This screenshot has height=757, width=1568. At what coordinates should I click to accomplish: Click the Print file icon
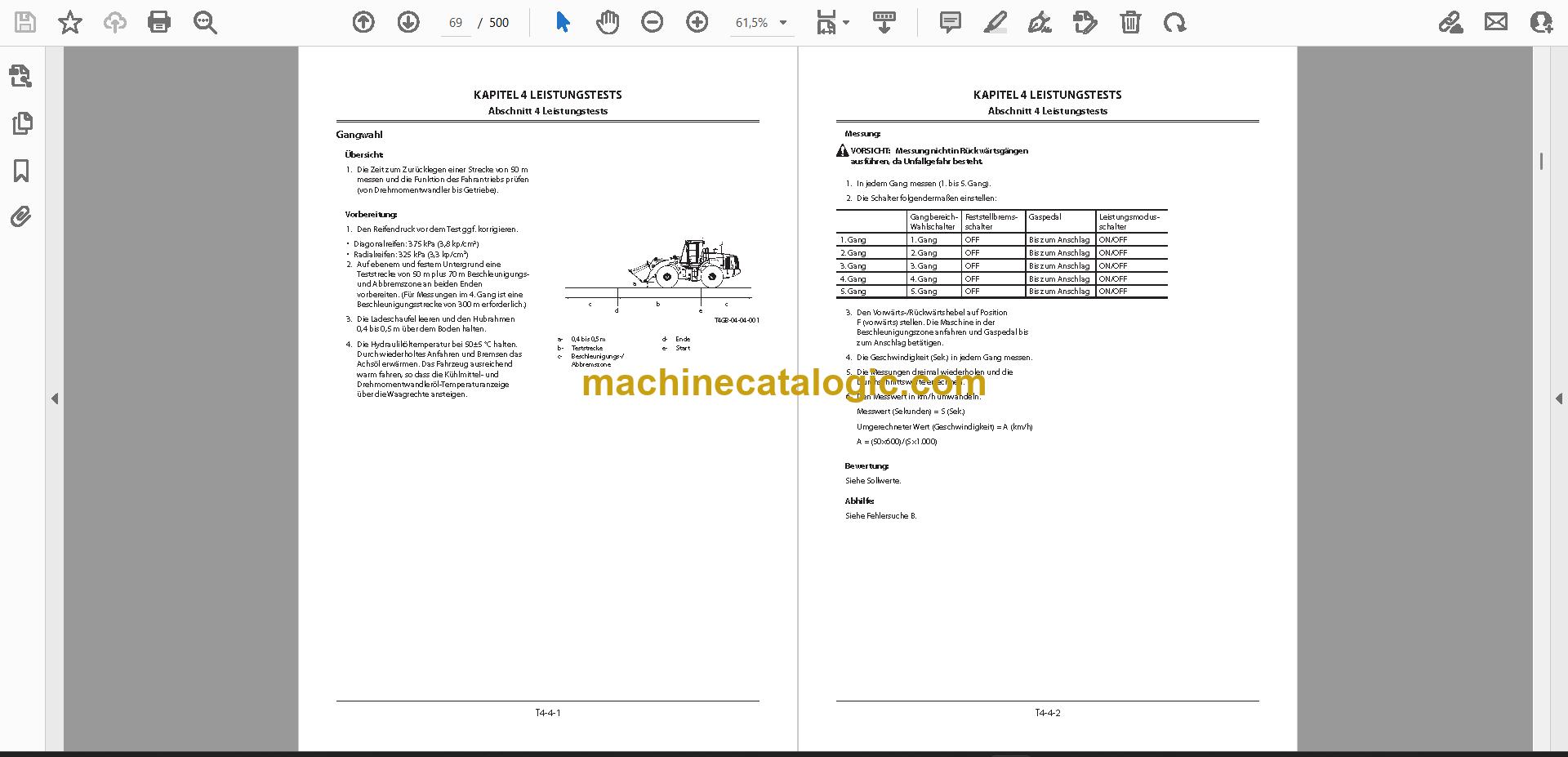click(x=159, y=22)
